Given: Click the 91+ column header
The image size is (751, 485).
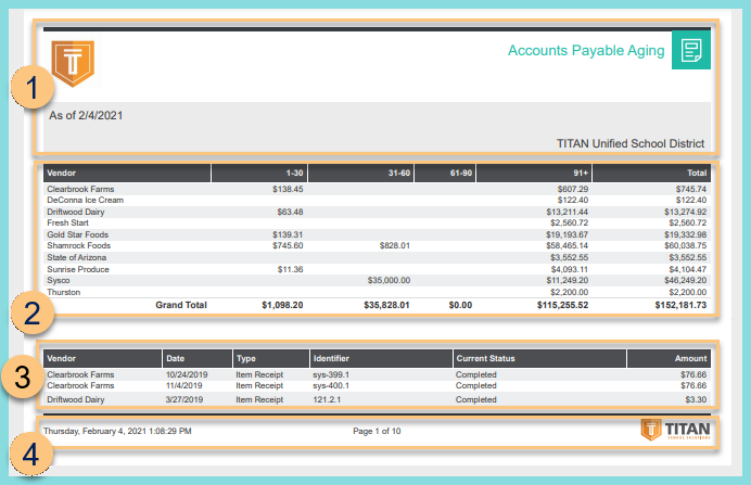Looking at the screenshot, I should pyautogui.click(x=534, y=173).
